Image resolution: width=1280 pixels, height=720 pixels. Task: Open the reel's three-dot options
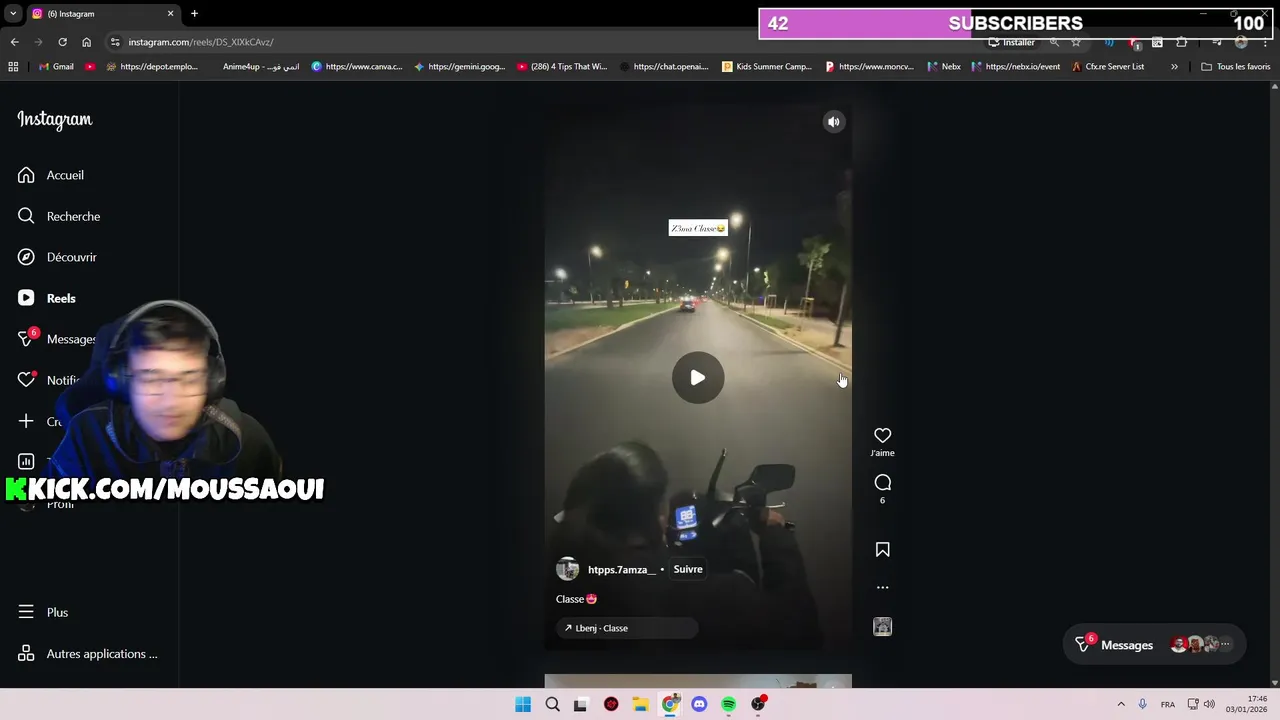(x=882, y=588)
